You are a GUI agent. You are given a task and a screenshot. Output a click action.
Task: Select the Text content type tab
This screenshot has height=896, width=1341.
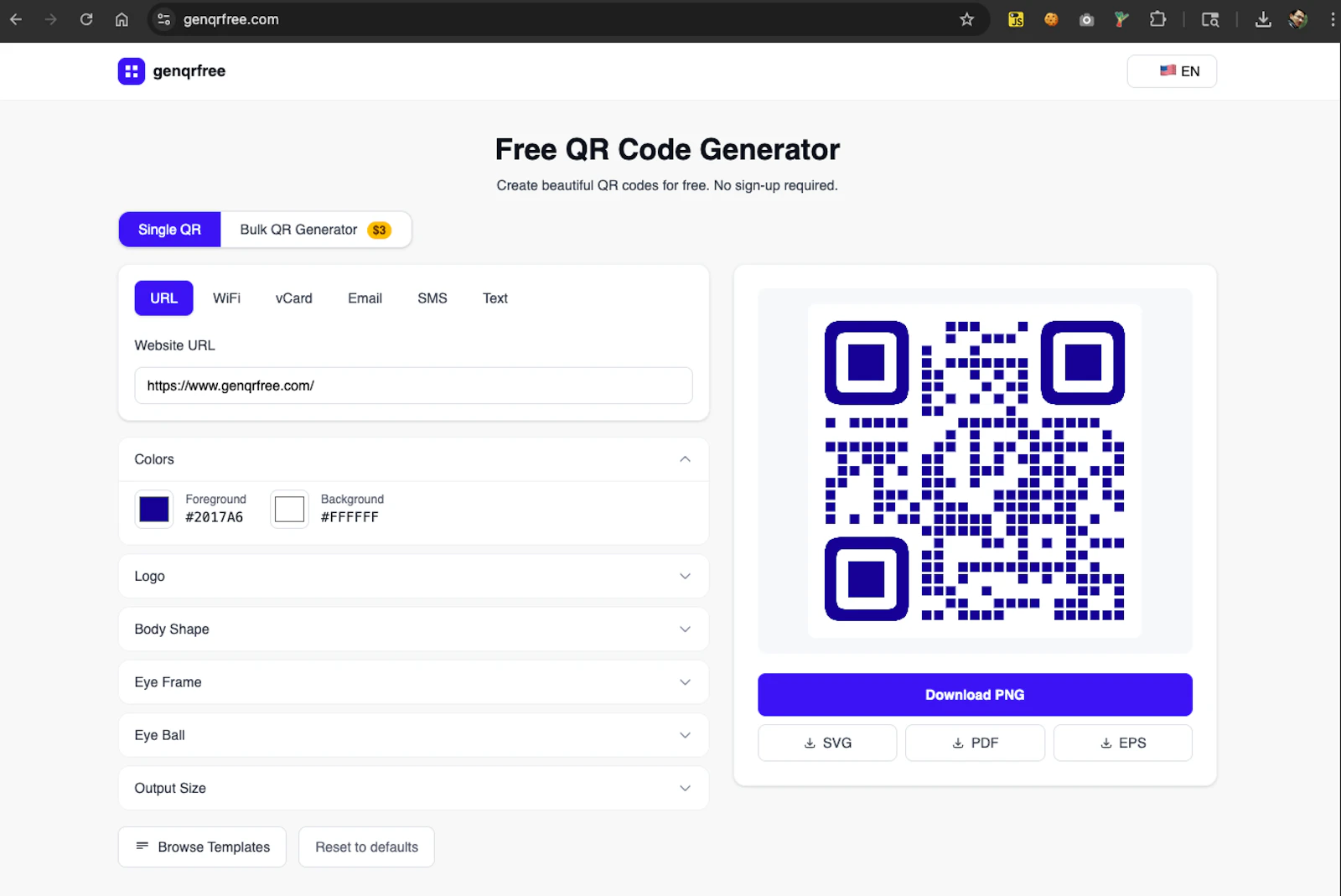(x=495, y=298)
